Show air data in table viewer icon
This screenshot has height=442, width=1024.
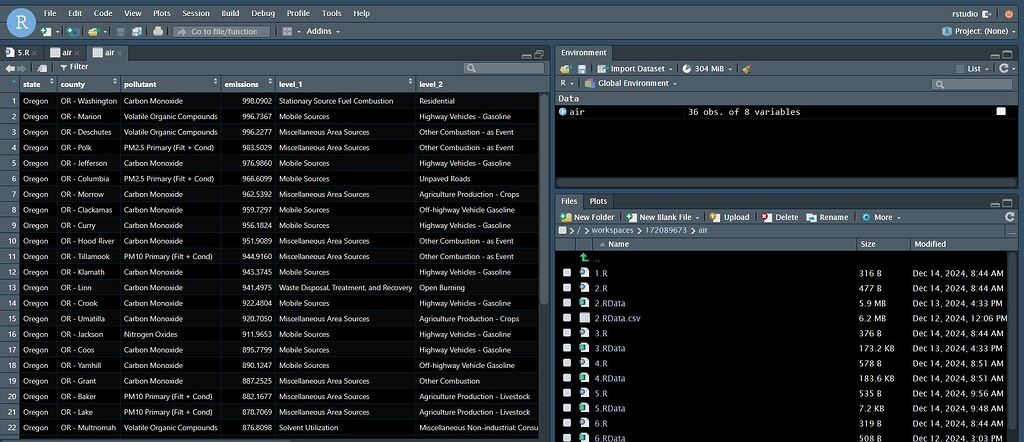1000,112
